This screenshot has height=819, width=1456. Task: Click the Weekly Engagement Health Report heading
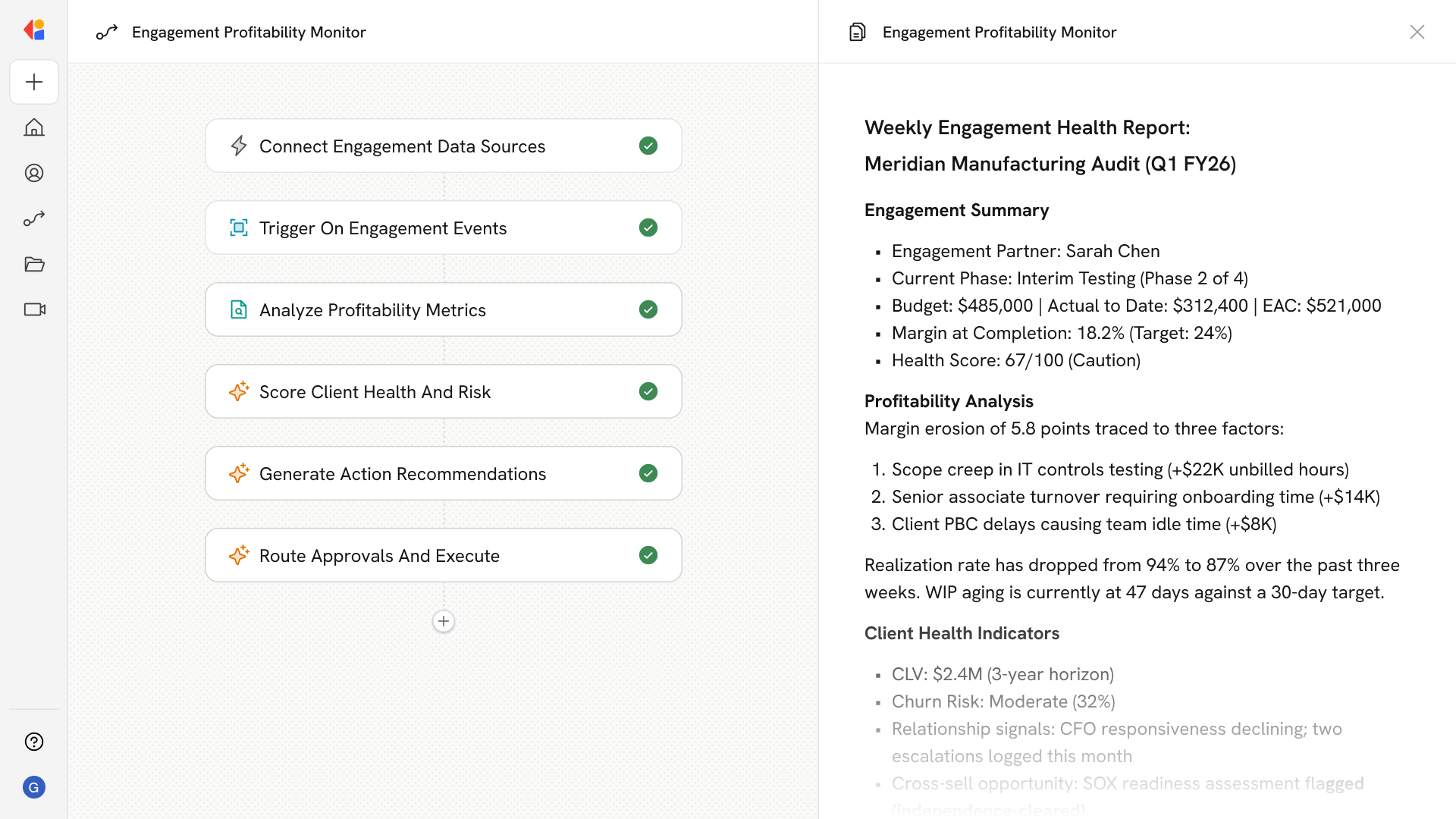[x=1028, y=127]
